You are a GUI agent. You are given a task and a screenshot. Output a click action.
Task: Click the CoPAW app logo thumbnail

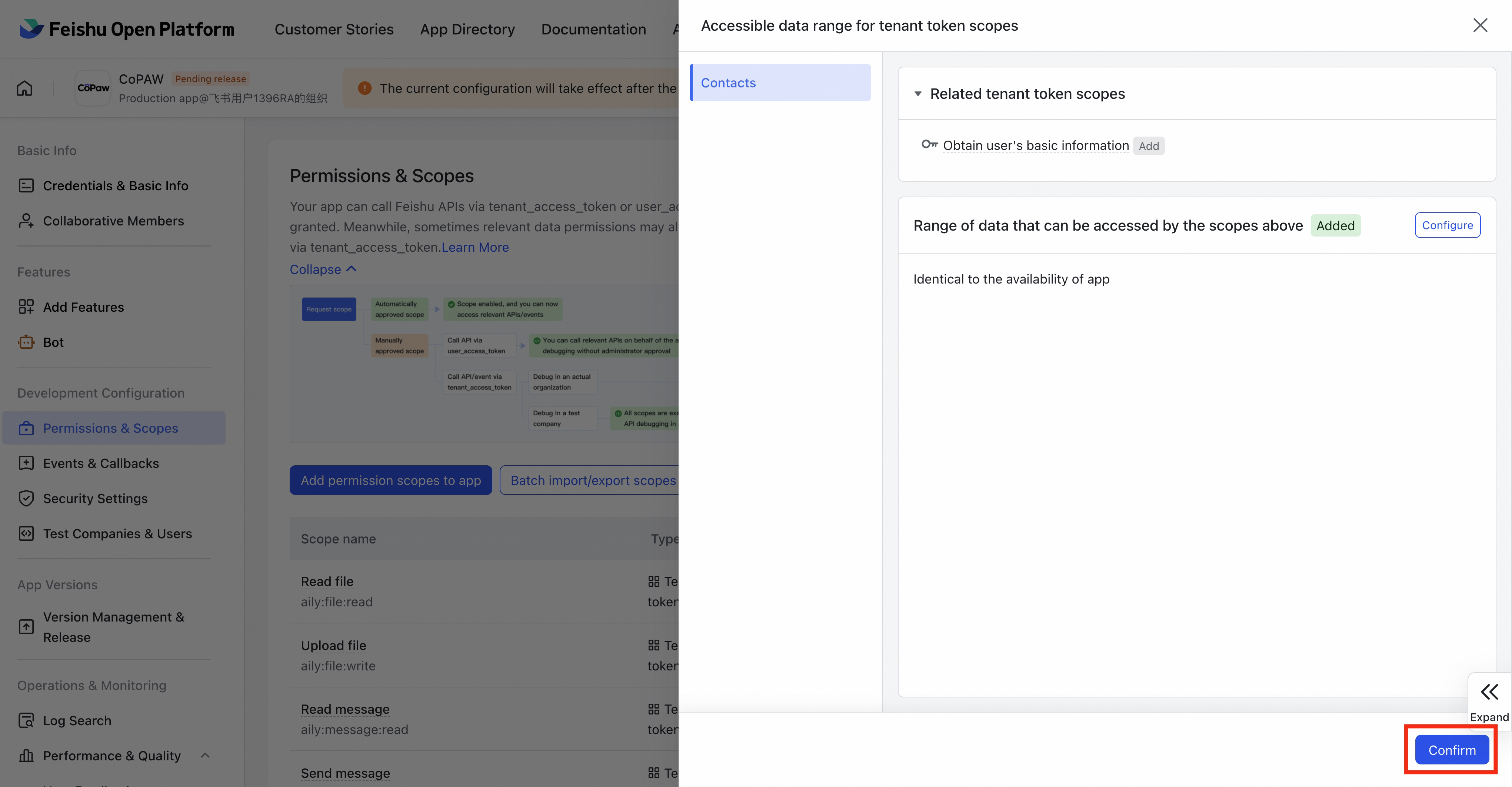coord(93,88)
